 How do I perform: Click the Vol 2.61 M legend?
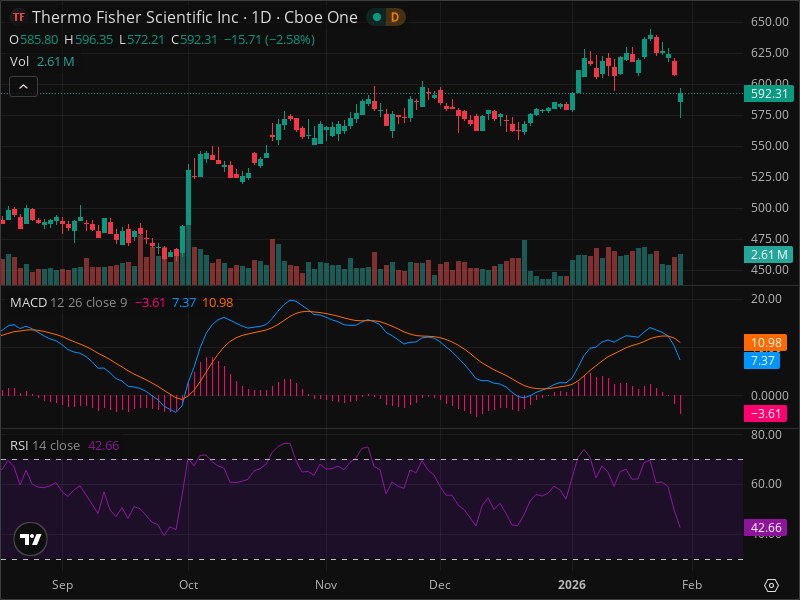point(42,62)
